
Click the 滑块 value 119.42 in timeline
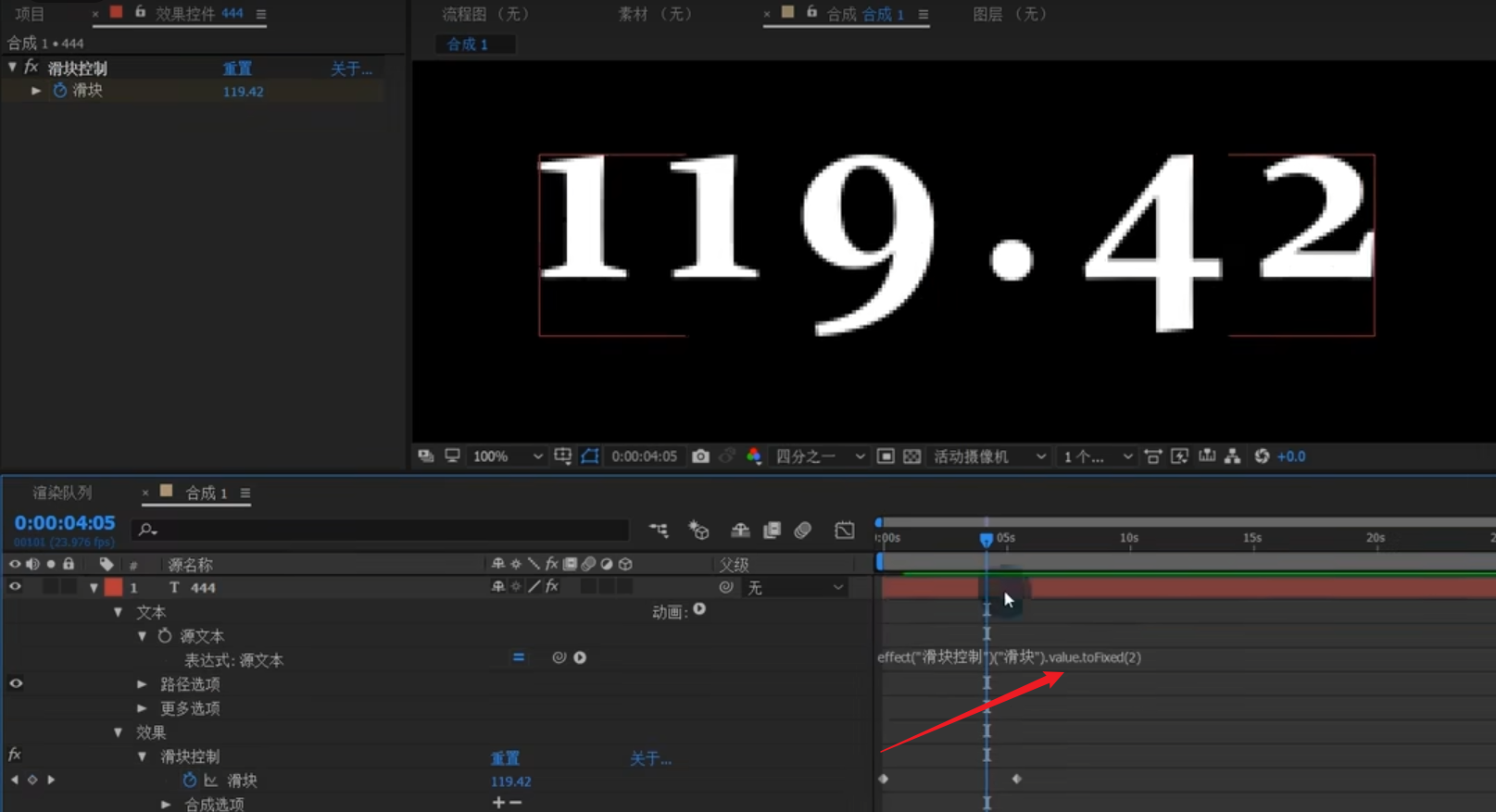(510, 781)
